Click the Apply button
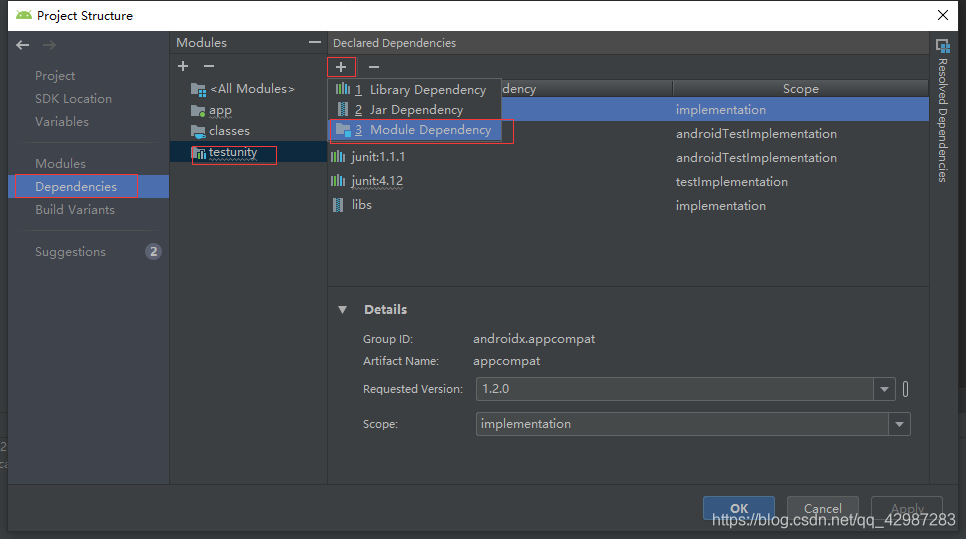Viewport: 966px width, 539px height. tap(907, 508)
